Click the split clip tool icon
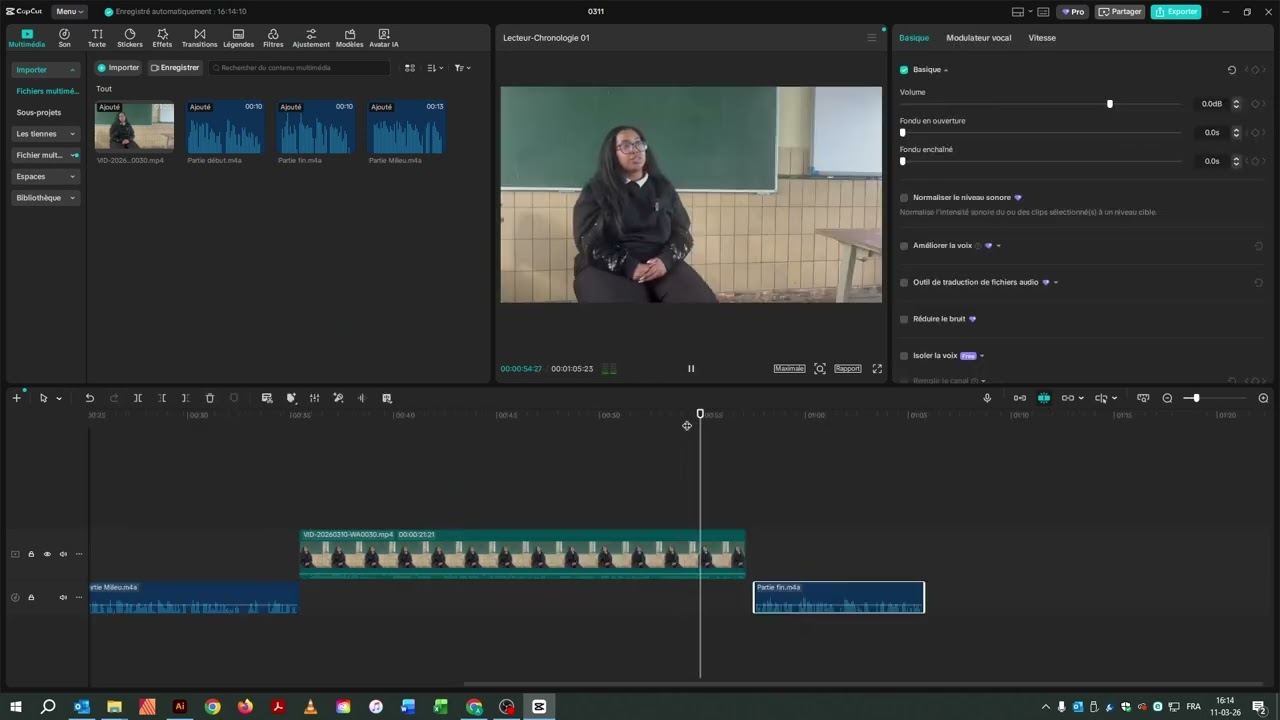1280x720 pixels. tap(138, 398)
